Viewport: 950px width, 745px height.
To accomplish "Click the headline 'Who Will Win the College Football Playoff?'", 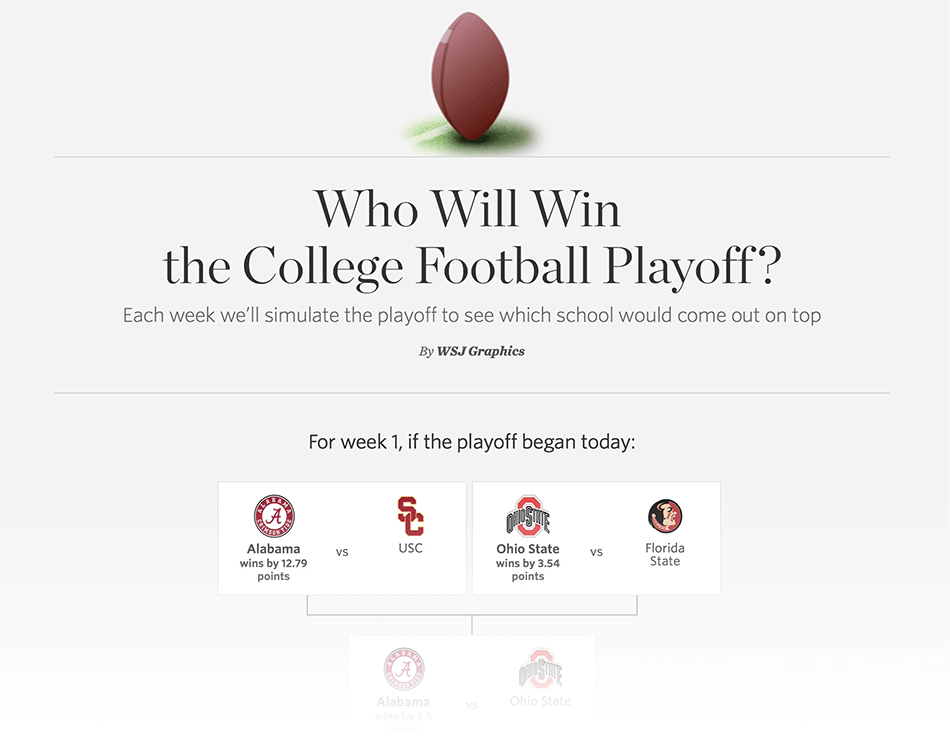I will [472, 236].
